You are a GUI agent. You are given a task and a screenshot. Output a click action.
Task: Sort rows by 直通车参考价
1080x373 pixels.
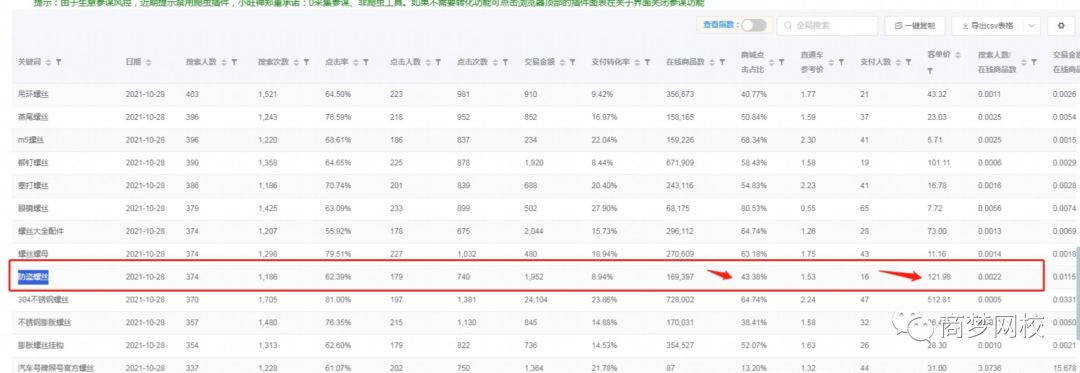pyautogui.click(x=831, y=62)
